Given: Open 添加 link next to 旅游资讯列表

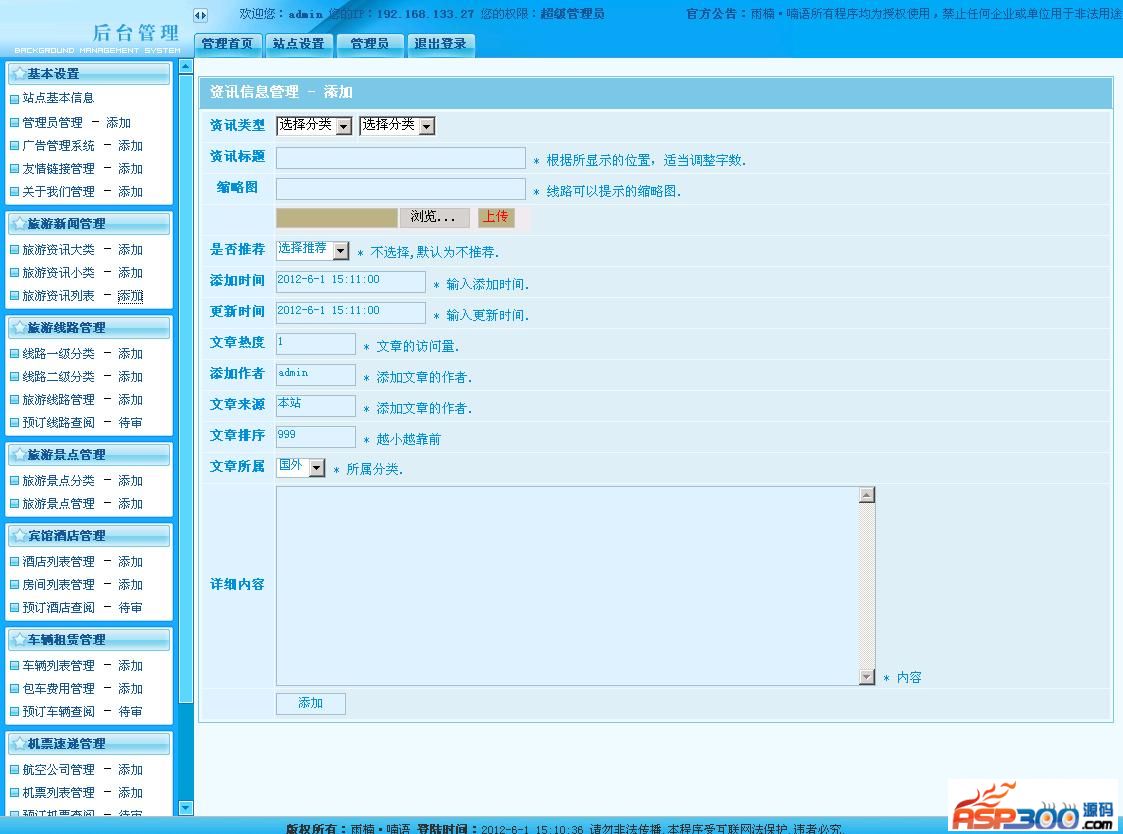Looking at the screenshot, I should pyautogui.click(x=130, y=296).
